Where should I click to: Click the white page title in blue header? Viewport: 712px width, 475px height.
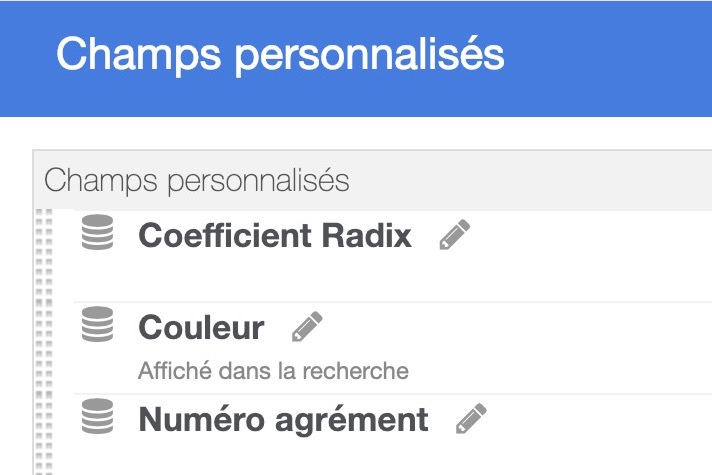tap(280, 55)
